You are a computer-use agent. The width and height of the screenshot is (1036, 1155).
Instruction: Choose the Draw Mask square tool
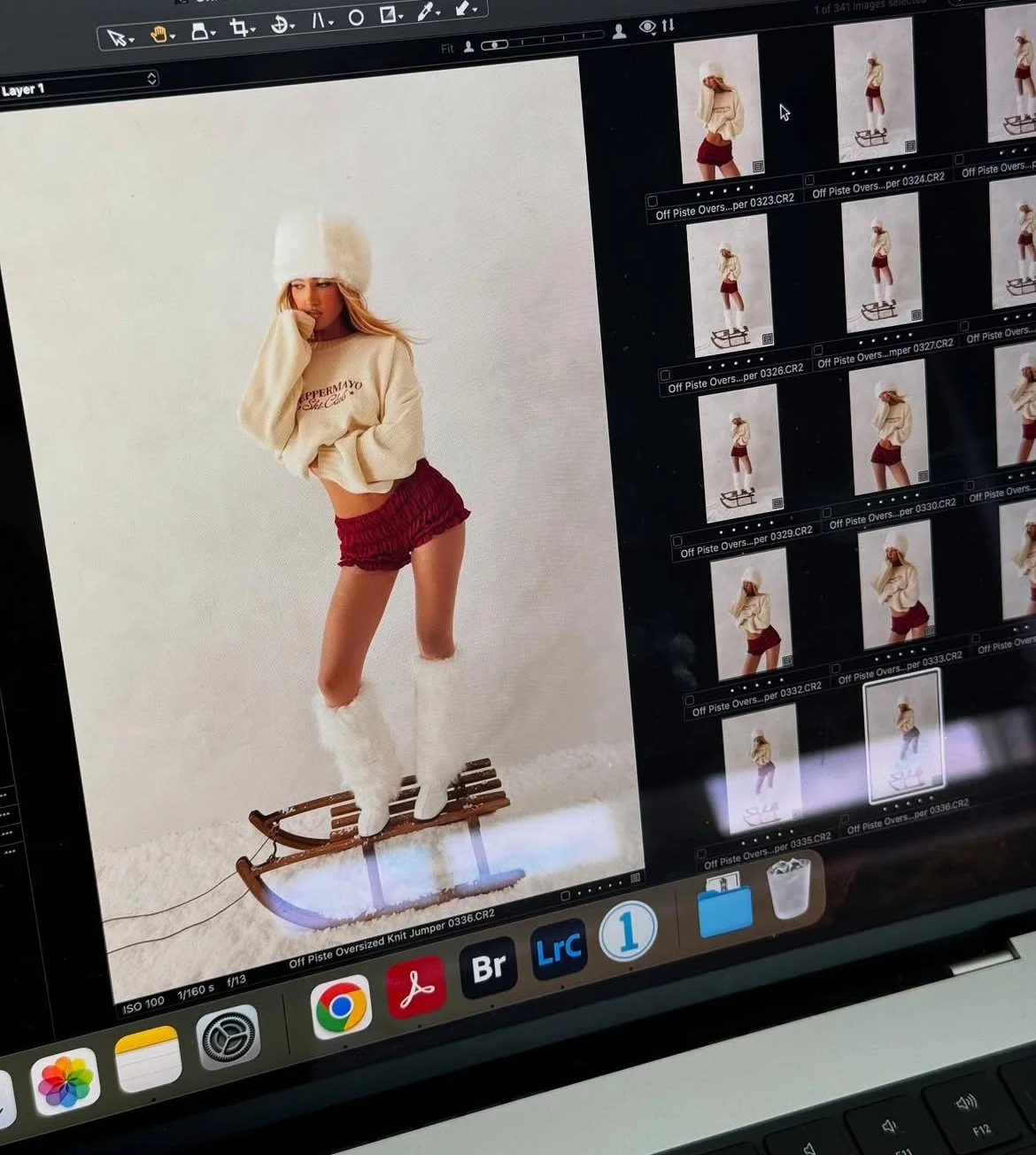388,14
